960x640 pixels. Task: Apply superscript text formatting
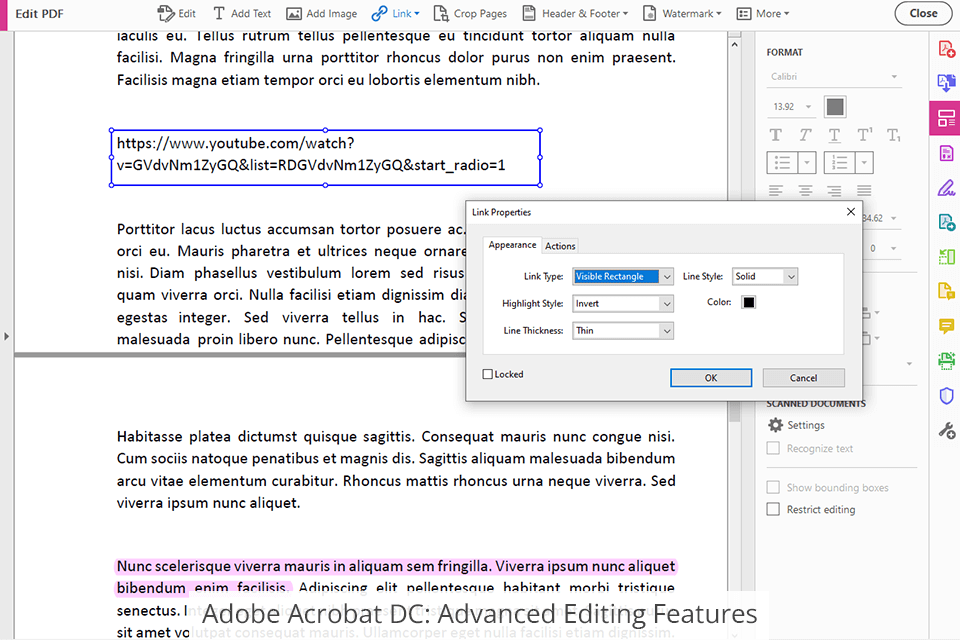pos(864,135)
